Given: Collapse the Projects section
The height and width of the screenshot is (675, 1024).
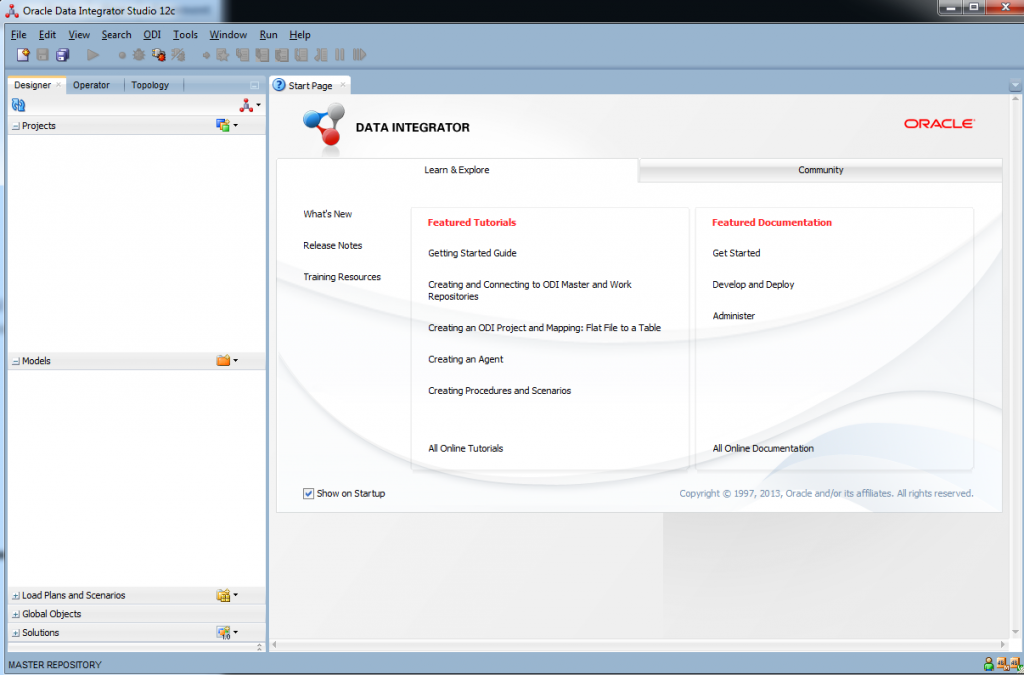Looking at the screenshot, I should click(x=15, y=126).
